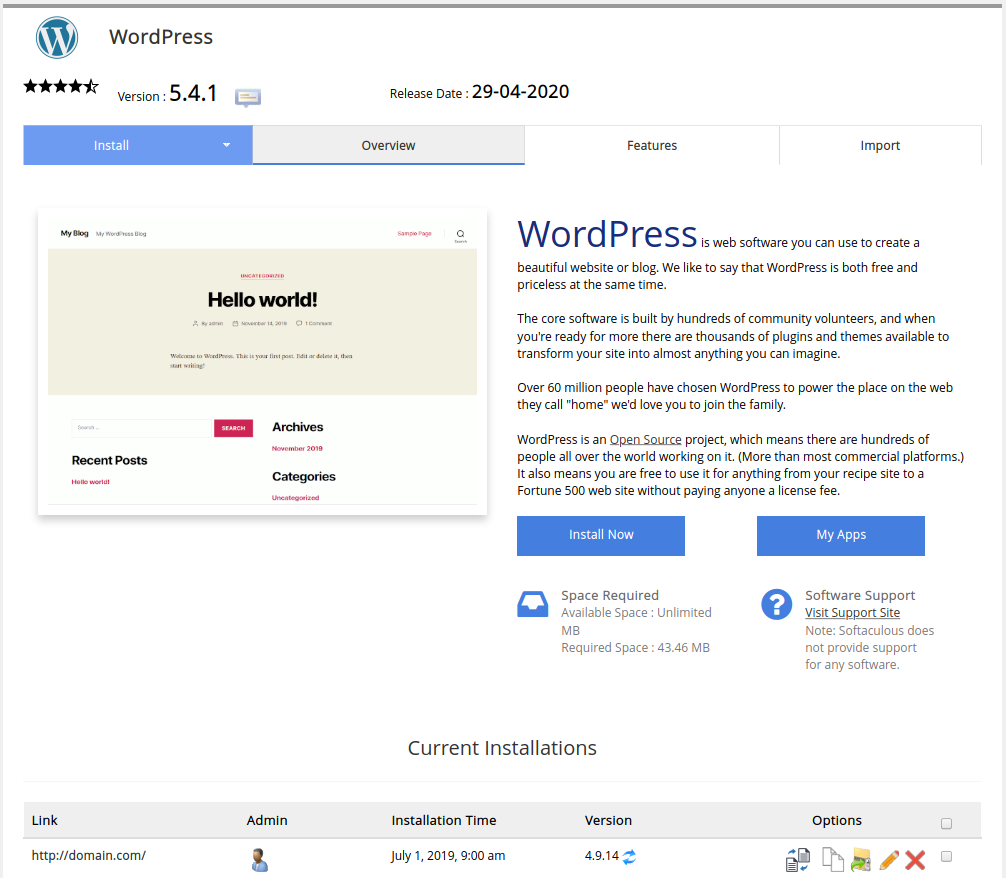Tick the select-all checkbox in table header

[x=946, y=824]
